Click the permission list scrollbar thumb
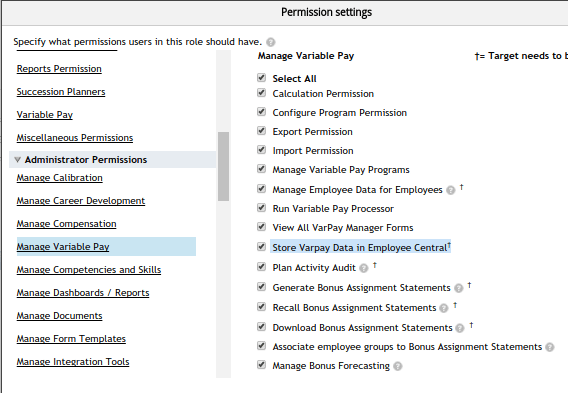The image size is (568, 393). [224, 166]
